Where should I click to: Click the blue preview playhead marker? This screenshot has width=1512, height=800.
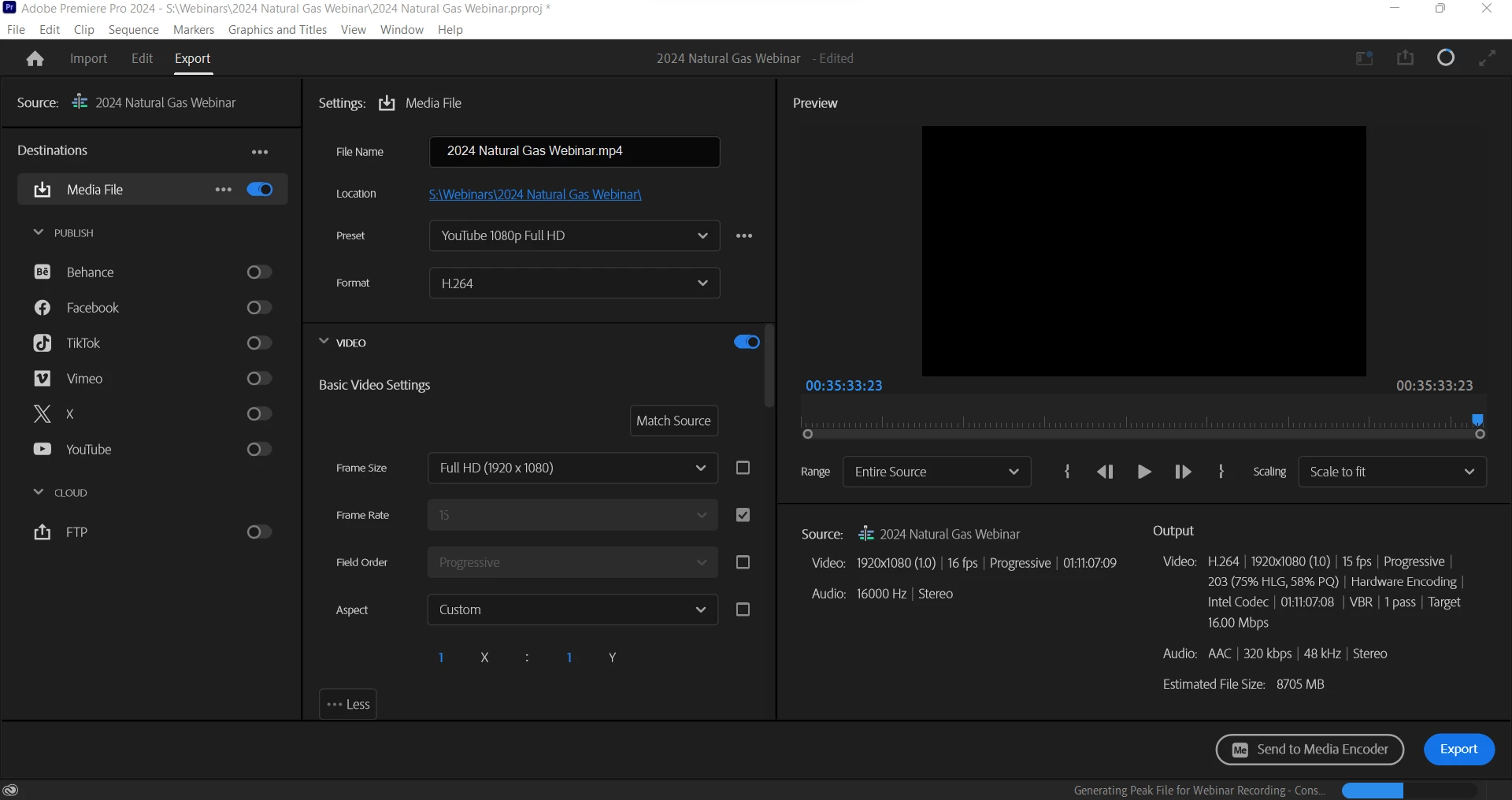[1478, 420]
